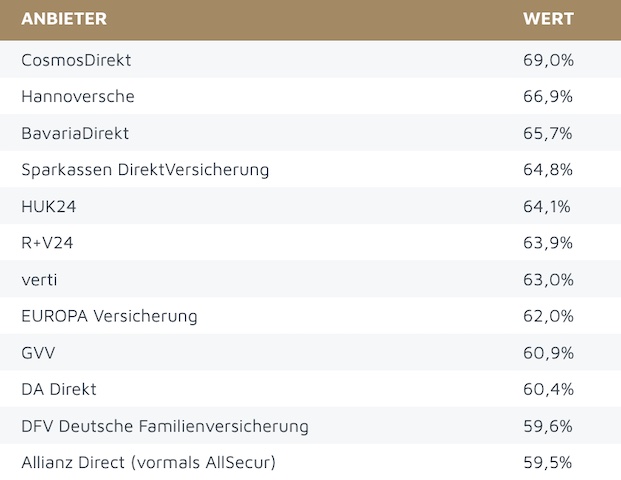This screenshot has height=480, width=621.
Task: Select the HUK24 row label
Action: (49, 207)
